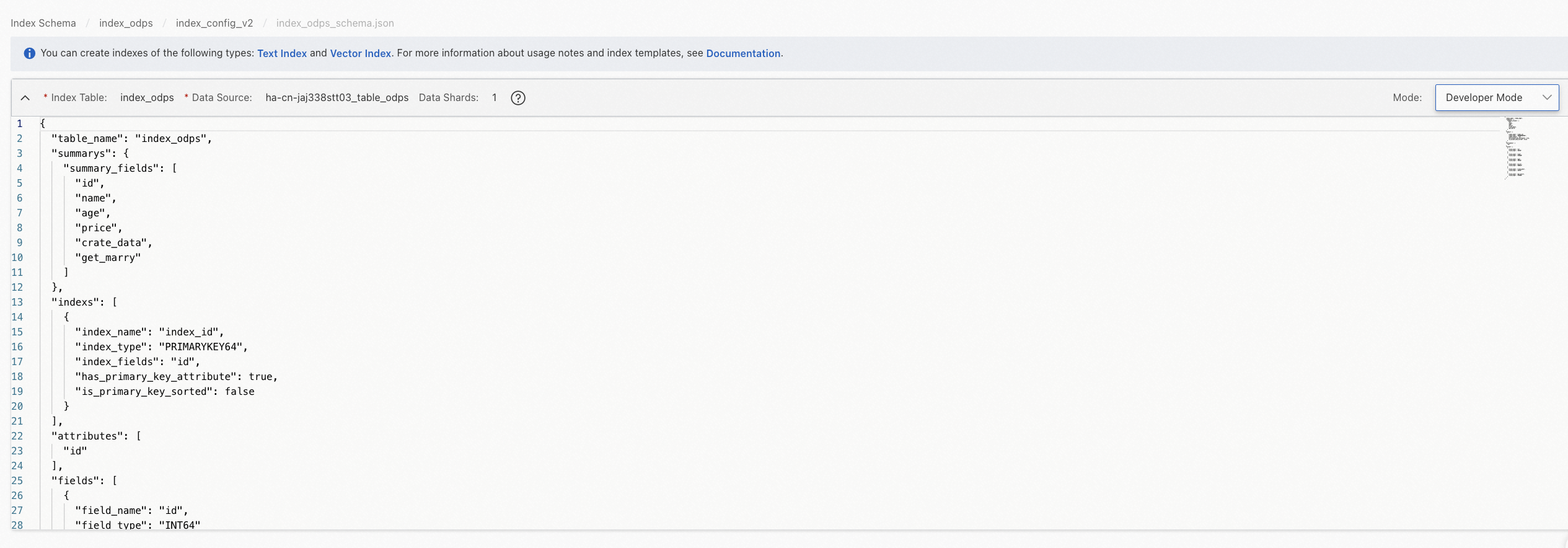Click index_odps_schema.json breadcrumb
Viewport: 1568px width, 548px height.
[335, 23]
